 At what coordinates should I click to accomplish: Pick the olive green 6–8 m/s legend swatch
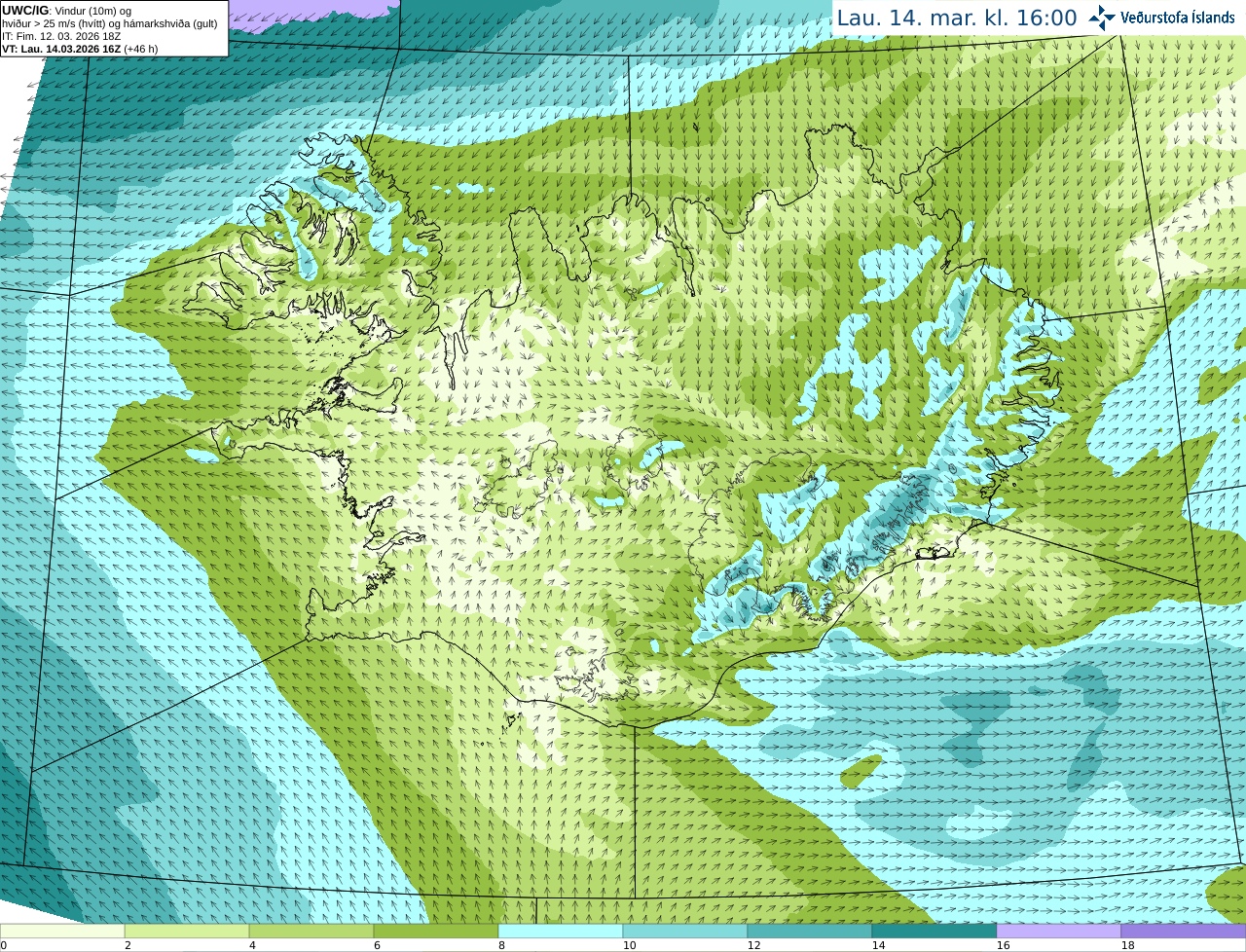(x=436, y=932)
